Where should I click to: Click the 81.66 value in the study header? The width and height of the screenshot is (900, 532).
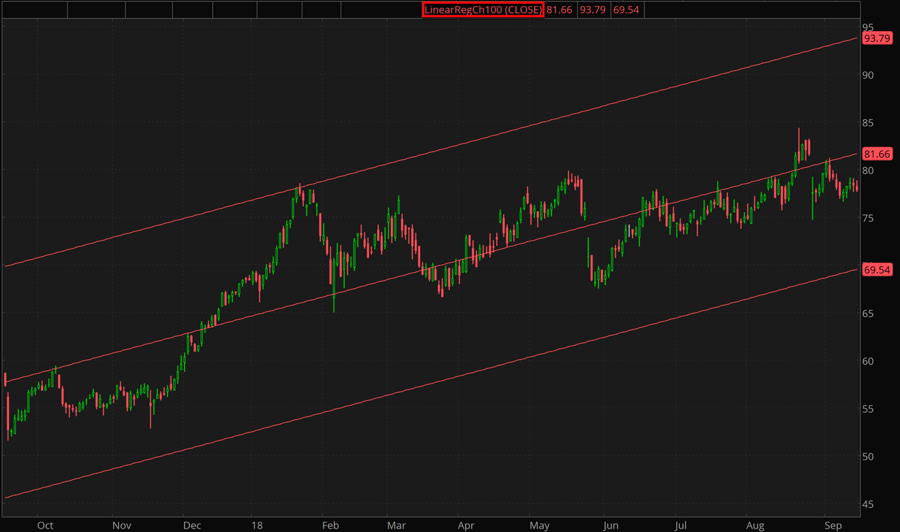(558, 9)
